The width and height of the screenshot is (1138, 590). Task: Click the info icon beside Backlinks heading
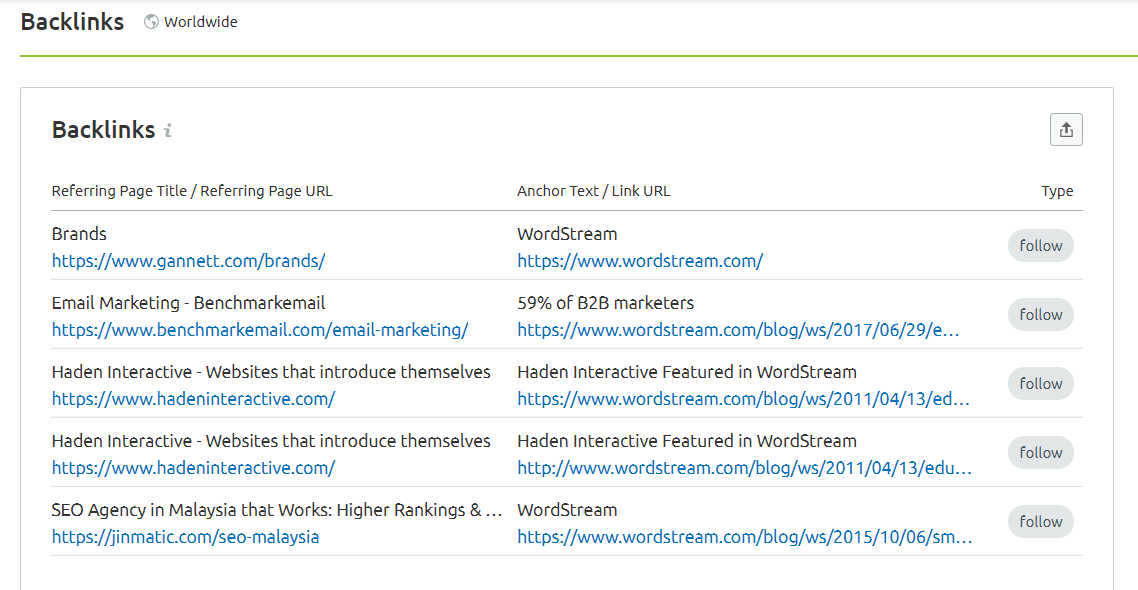click(x=168, y=130)
